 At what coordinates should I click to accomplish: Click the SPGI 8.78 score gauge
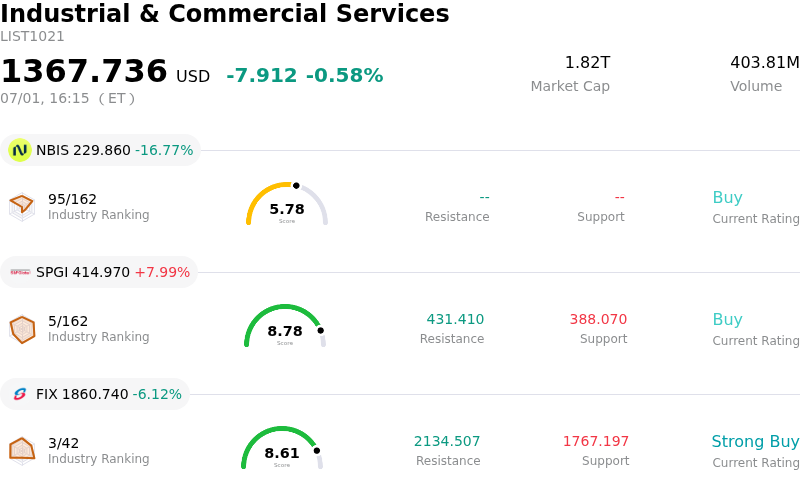click(285, 326)
